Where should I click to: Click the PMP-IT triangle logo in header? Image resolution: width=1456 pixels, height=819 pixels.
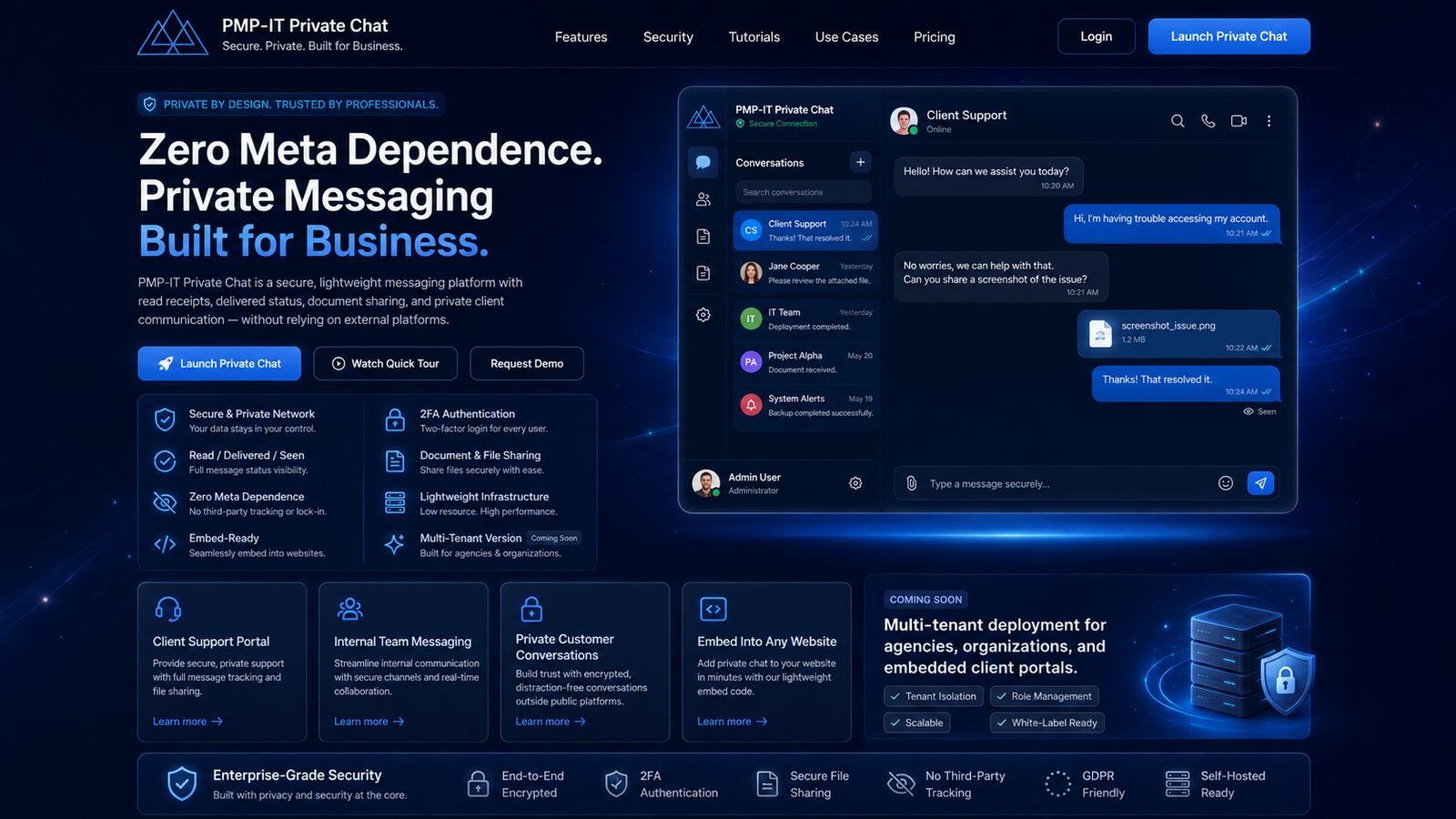coord(173,33)
